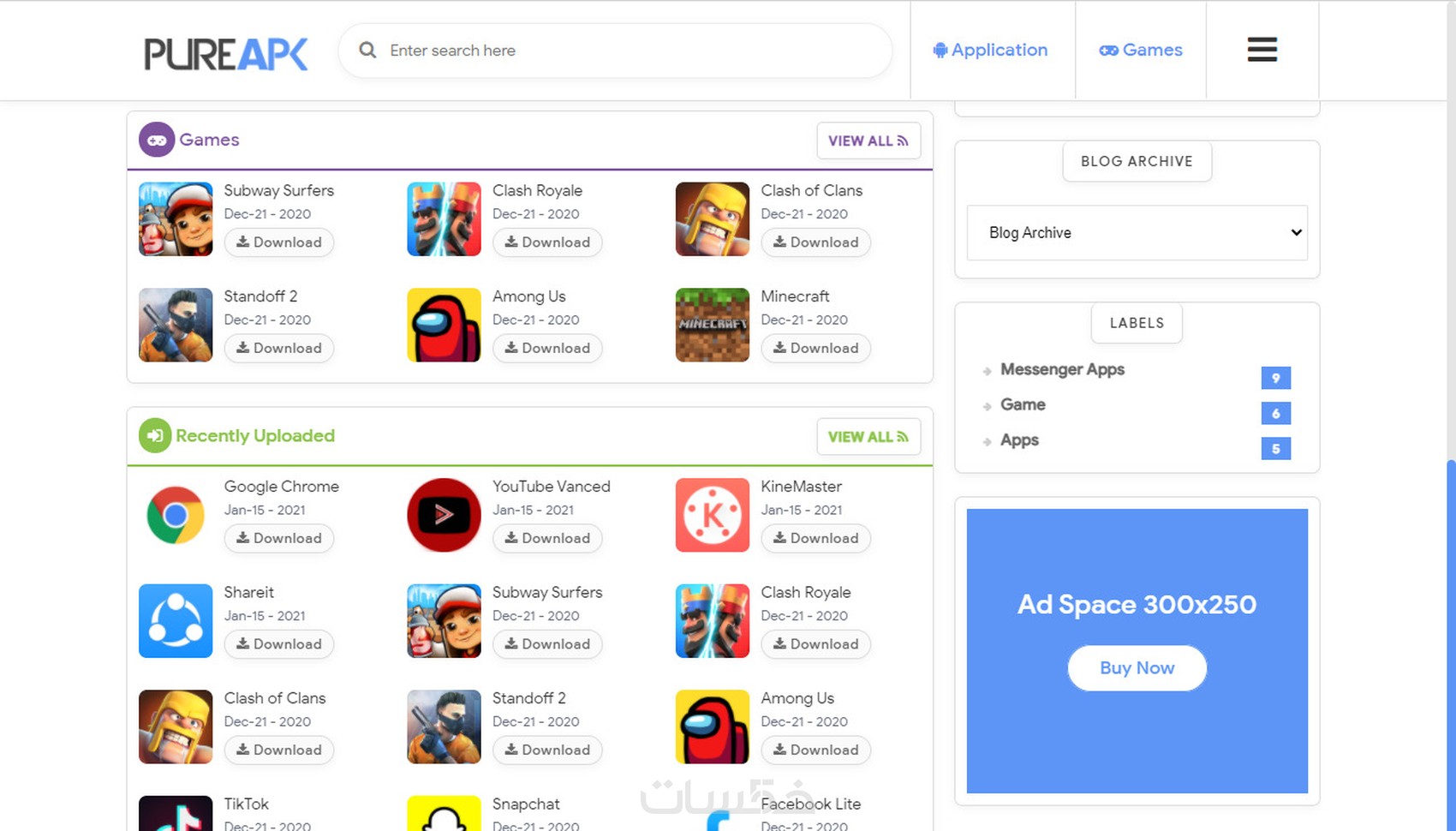1456x831 pixels.
Task: Click the search magnifier icon
Action: 367,51
